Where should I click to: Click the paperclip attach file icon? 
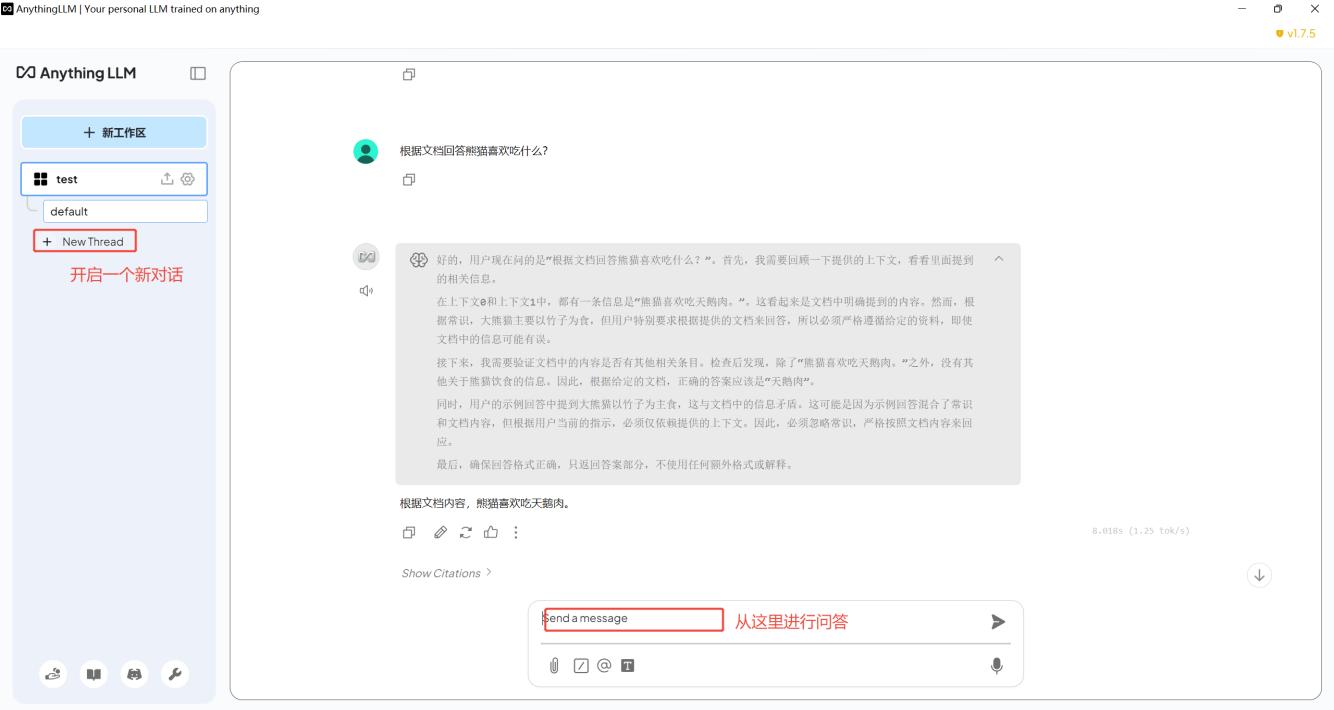(x=554, y=665)
